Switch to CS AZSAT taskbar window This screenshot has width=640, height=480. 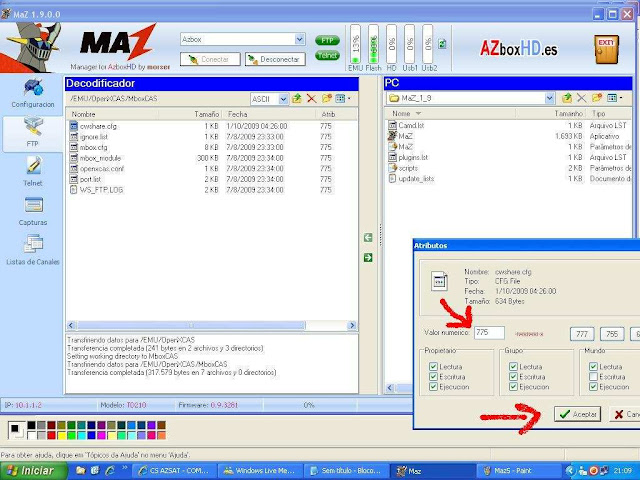pyautogui.click(x=175, y=471)
